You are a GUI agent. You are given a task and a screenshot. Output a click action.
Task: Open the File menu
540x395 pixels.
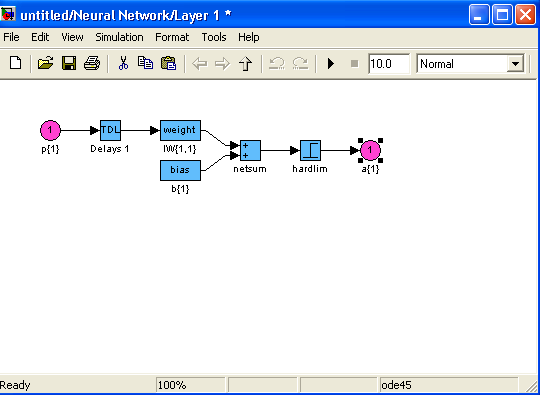[x=11, y=37]
